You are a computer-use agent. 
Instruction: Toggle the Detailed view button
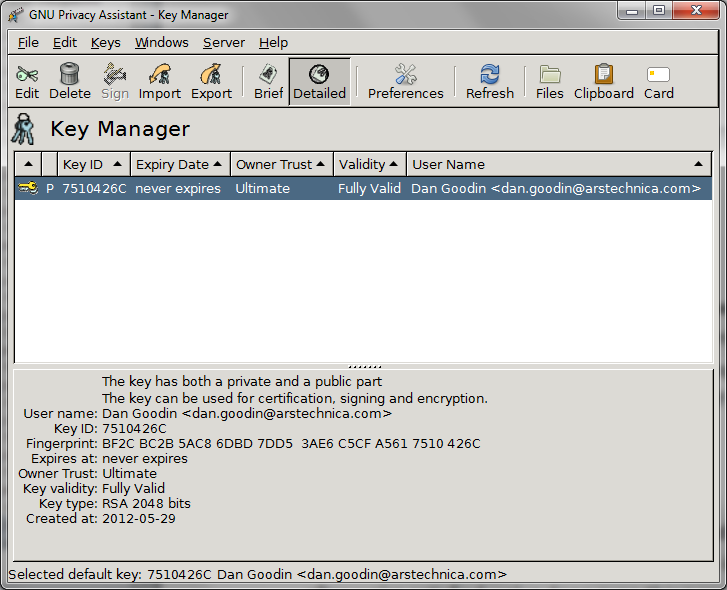point(319,82)
